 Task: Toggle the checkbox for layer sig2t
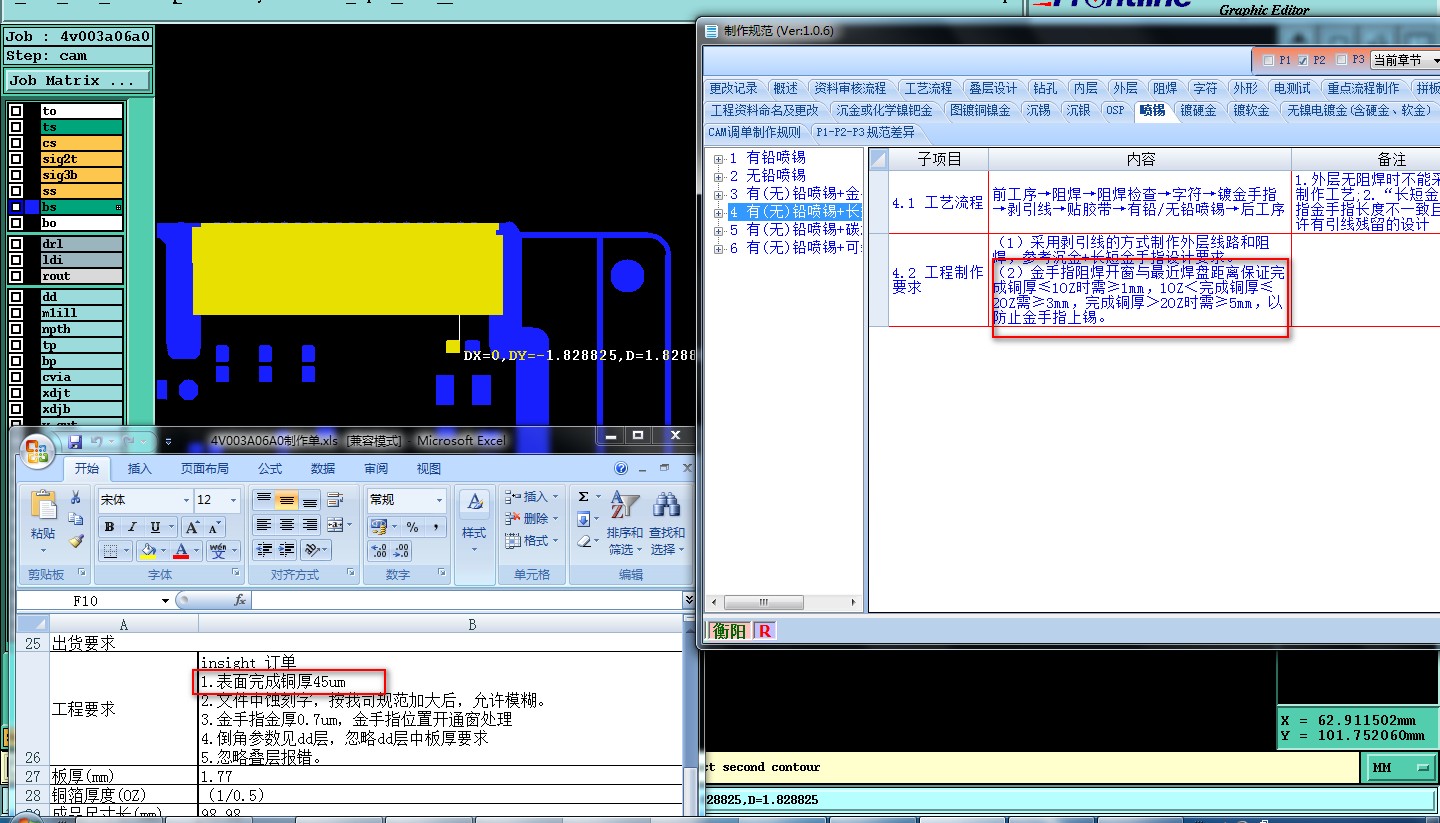click(16, 159)
